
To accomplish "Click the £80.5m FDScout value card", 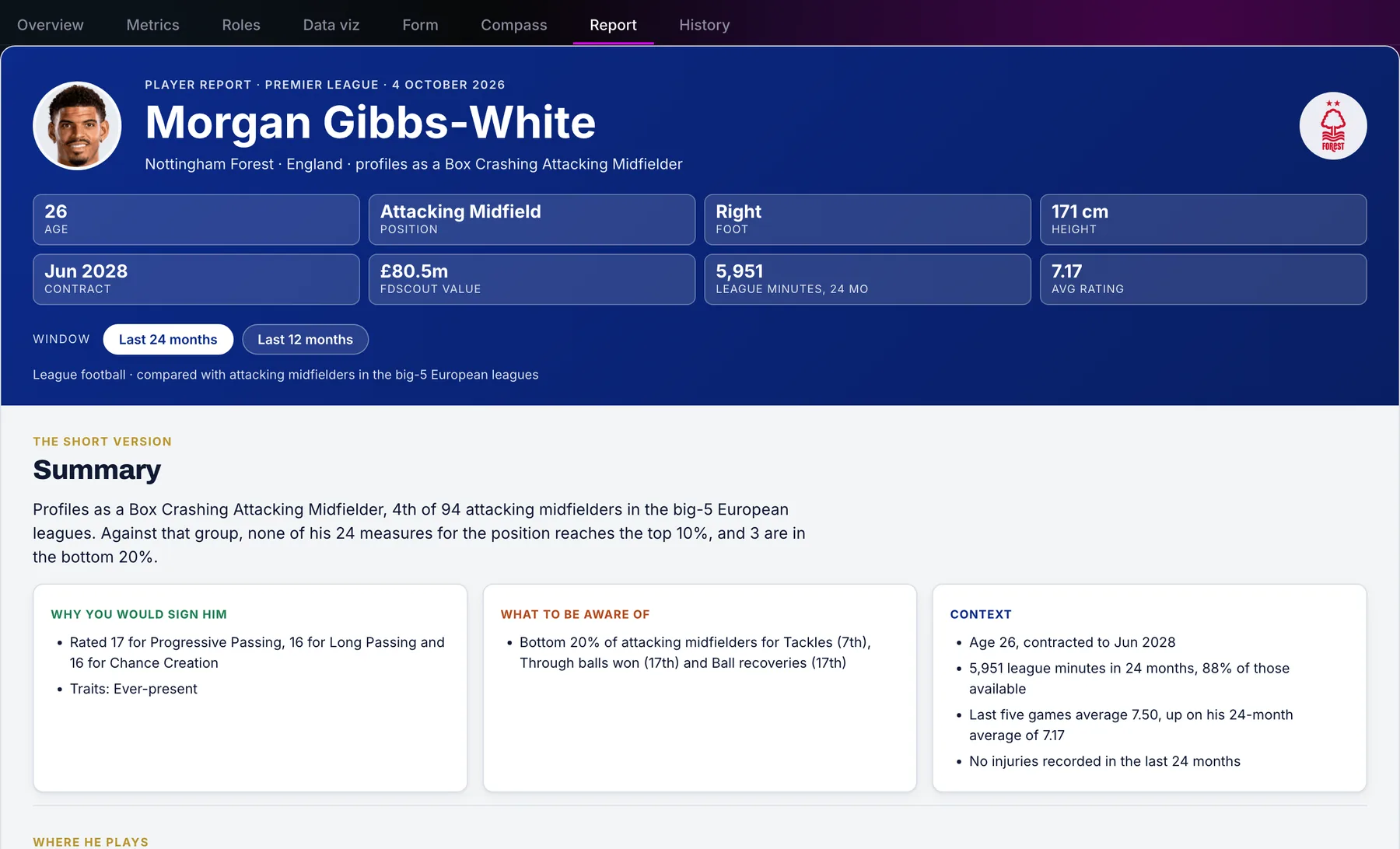I will tap(532, 279).
